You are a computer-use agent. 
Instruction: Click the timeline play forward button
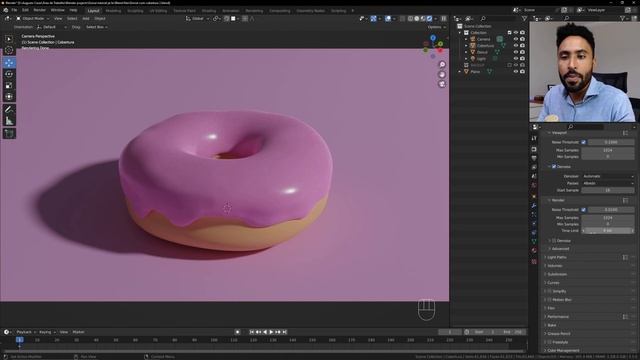pos(271,332)
